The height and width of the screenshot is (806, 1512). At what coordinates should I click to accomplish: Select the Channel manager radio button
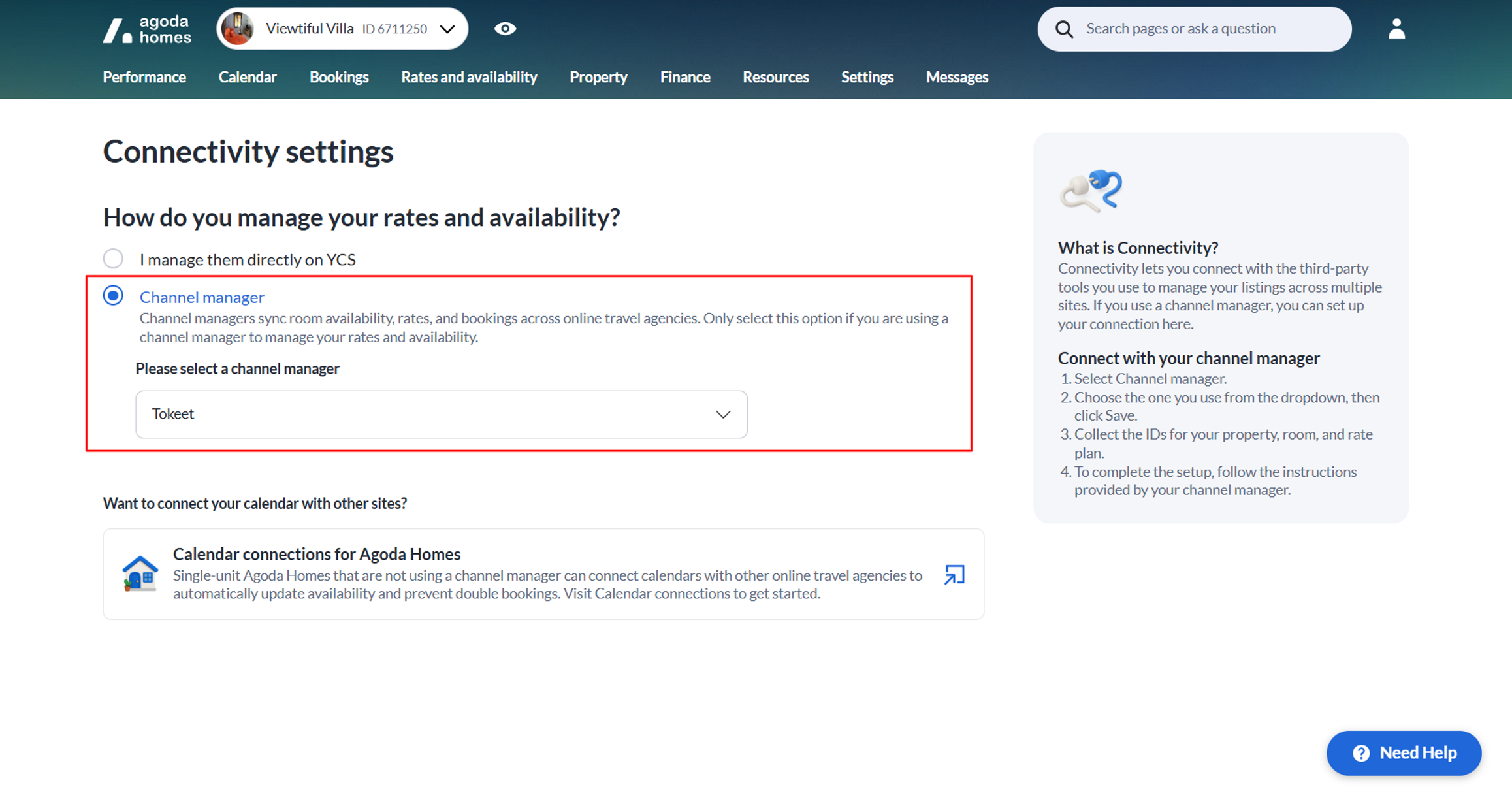[113, 296]
